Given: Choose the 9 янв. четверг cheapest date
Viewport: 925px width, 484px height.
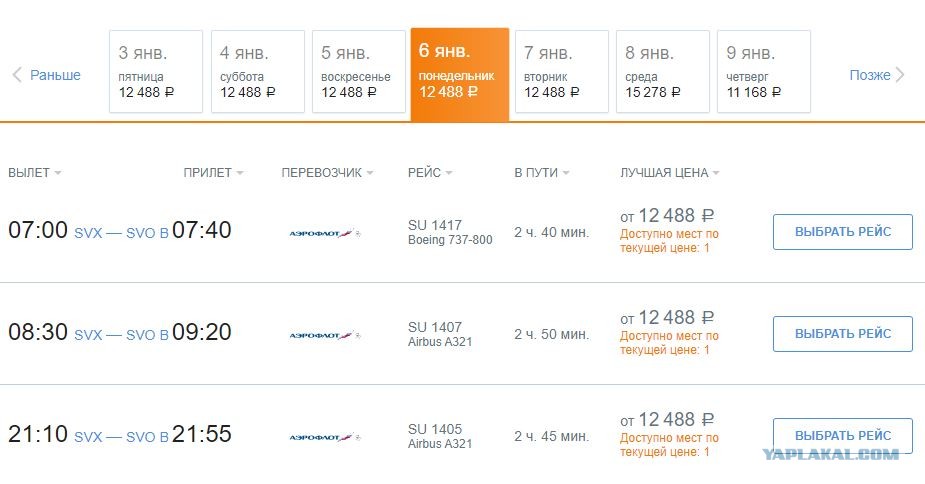Looking at the screenshot, I should tap(764, 71).
